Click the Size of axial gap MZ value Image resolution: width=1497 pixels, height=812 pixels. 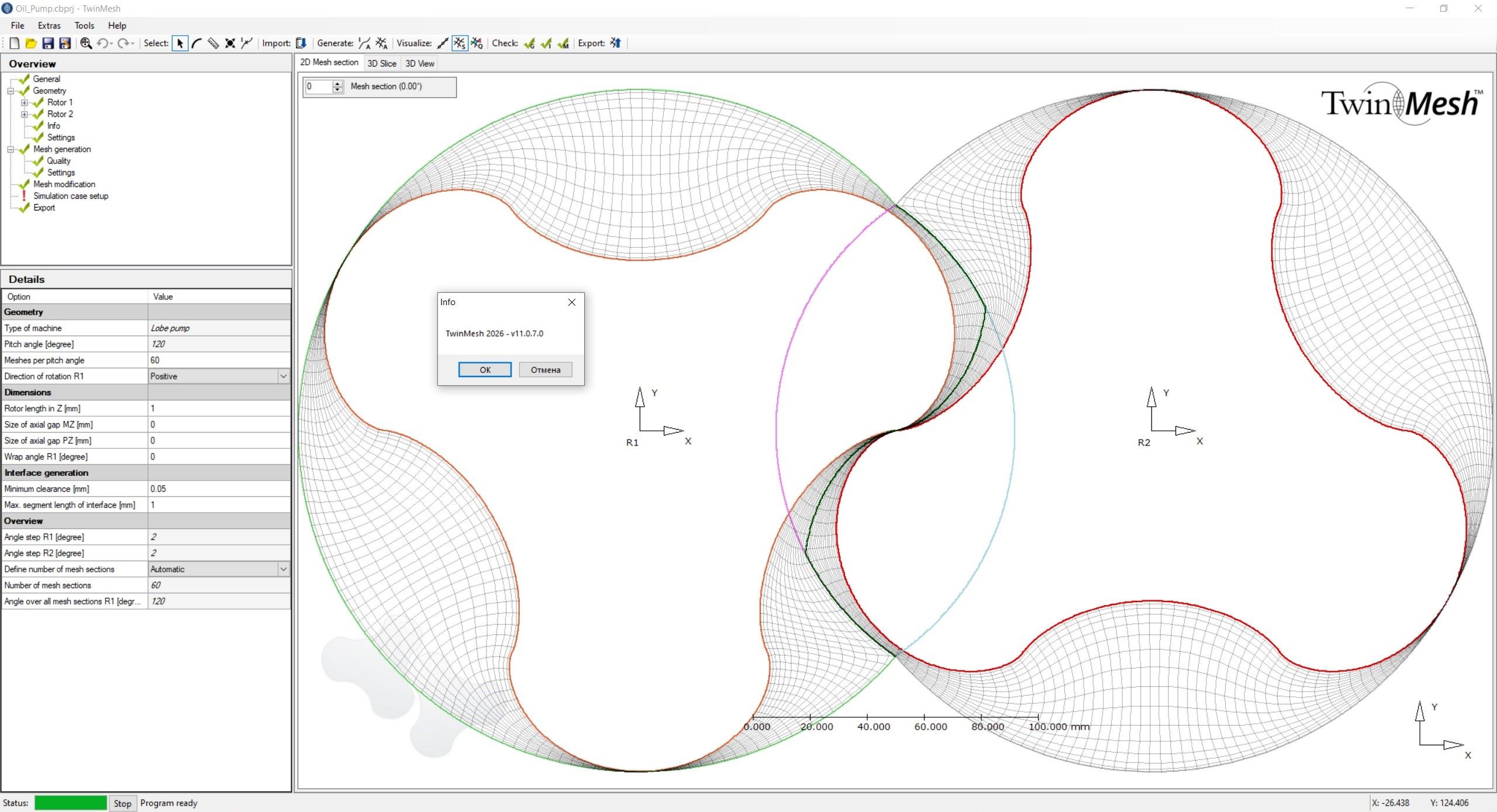(219, 424)
